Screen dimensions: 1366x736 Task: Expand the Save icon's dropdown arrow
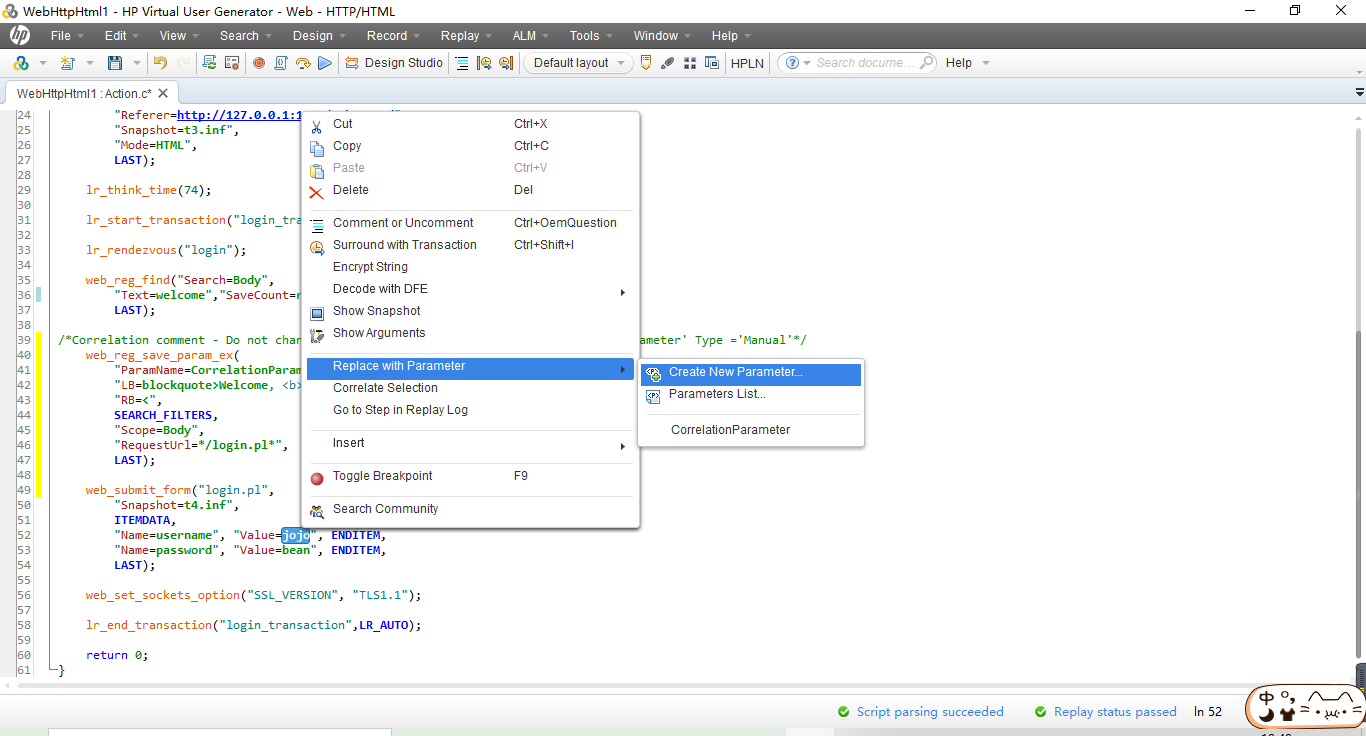pyautogui.click(x=136, y=63)
